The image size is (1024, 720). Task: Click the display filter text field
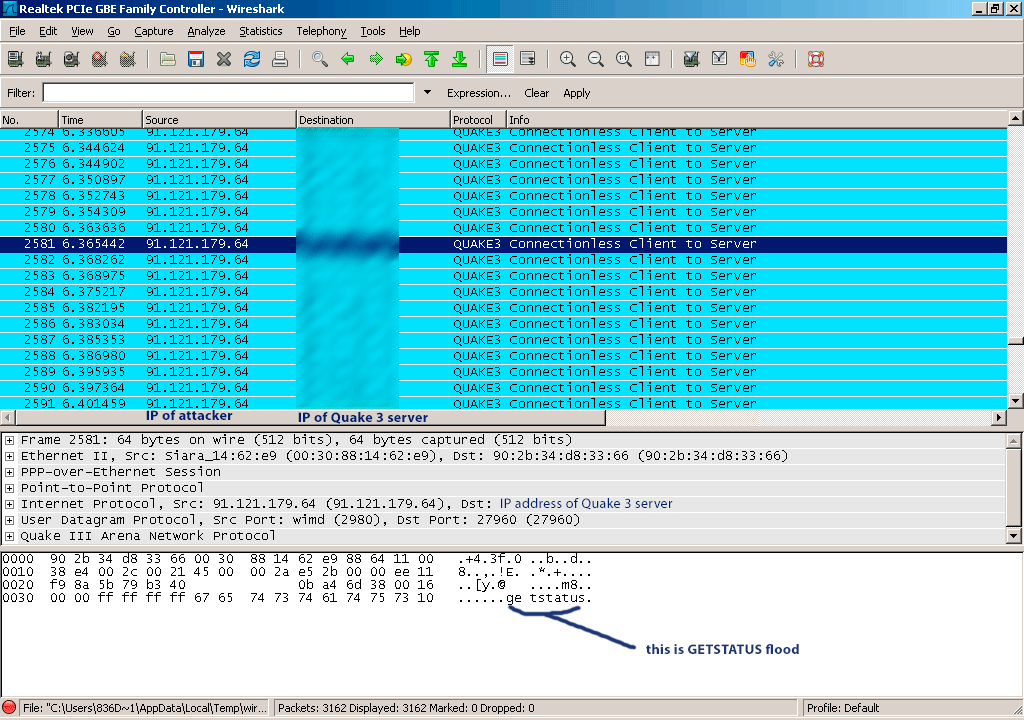coord(229,93)
